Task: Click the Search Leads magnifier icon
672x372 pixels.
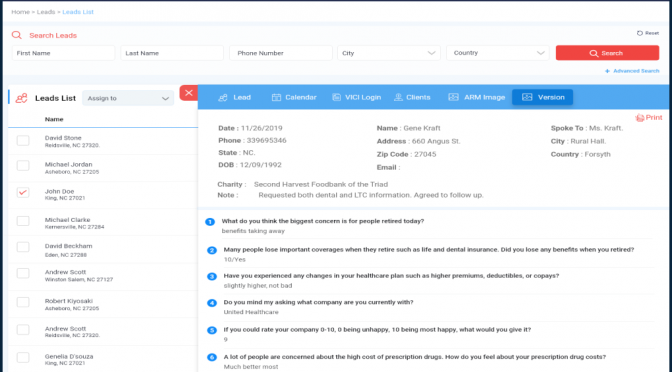Action: pyautogui.click(x=17, y=35)
